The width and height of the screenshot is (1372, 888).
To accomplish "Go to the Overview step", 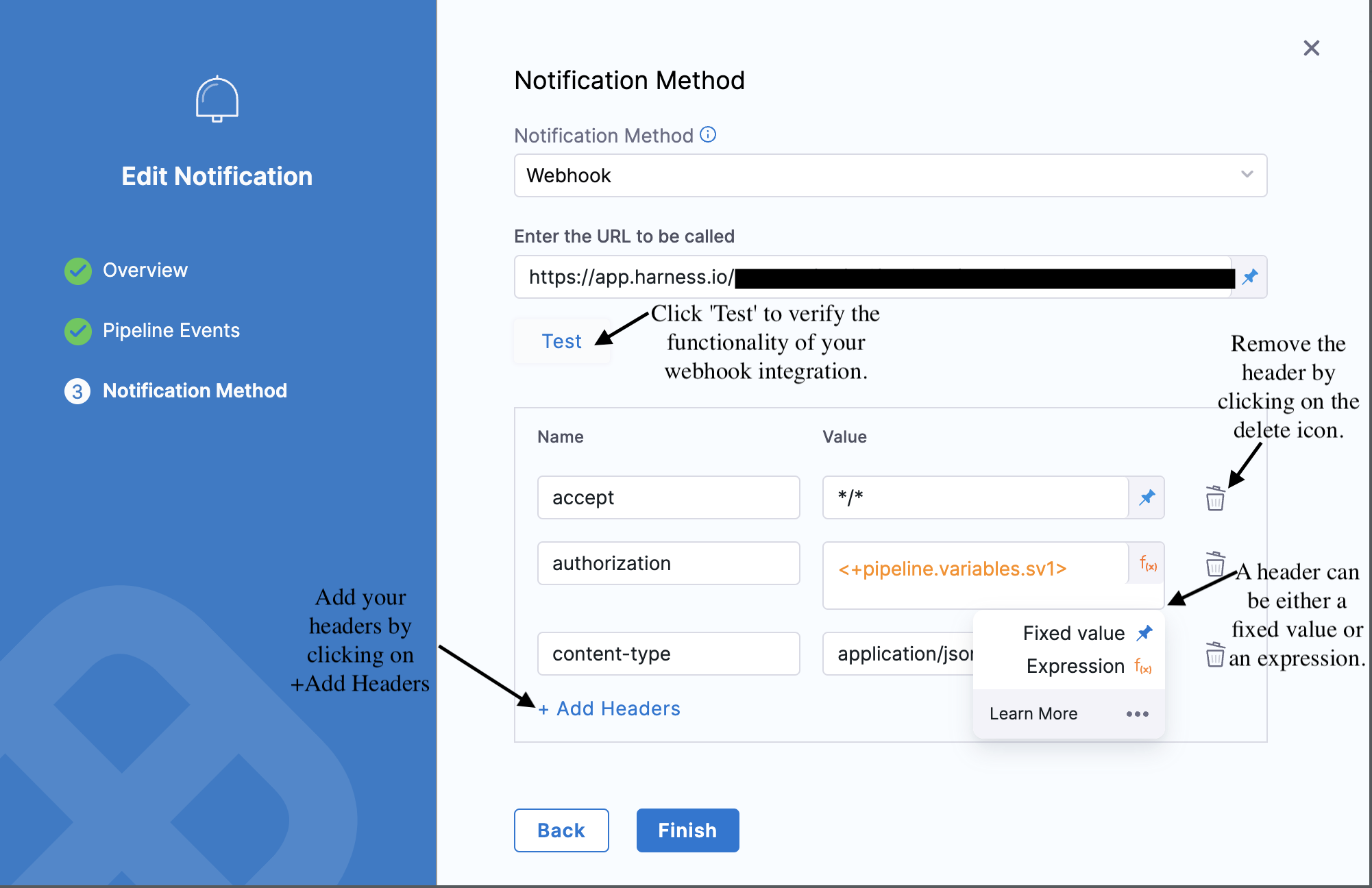I will pyautogui.click(x=145, y=271).
